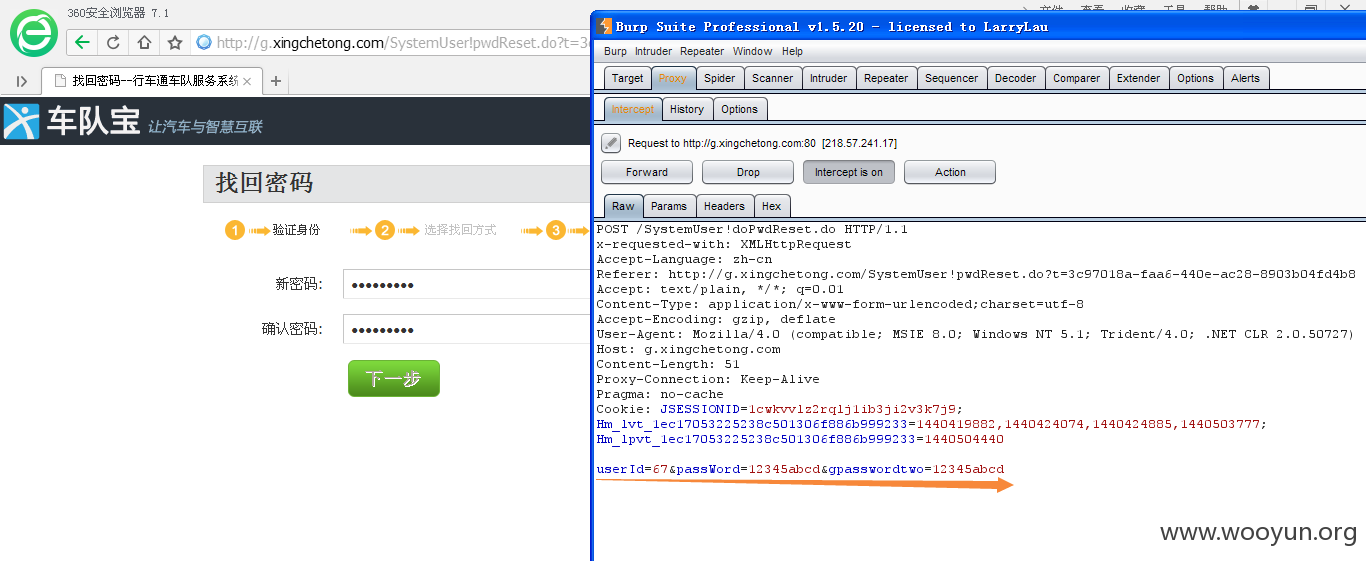Select the Proxy Options sub-tab

tap(740, 109)
